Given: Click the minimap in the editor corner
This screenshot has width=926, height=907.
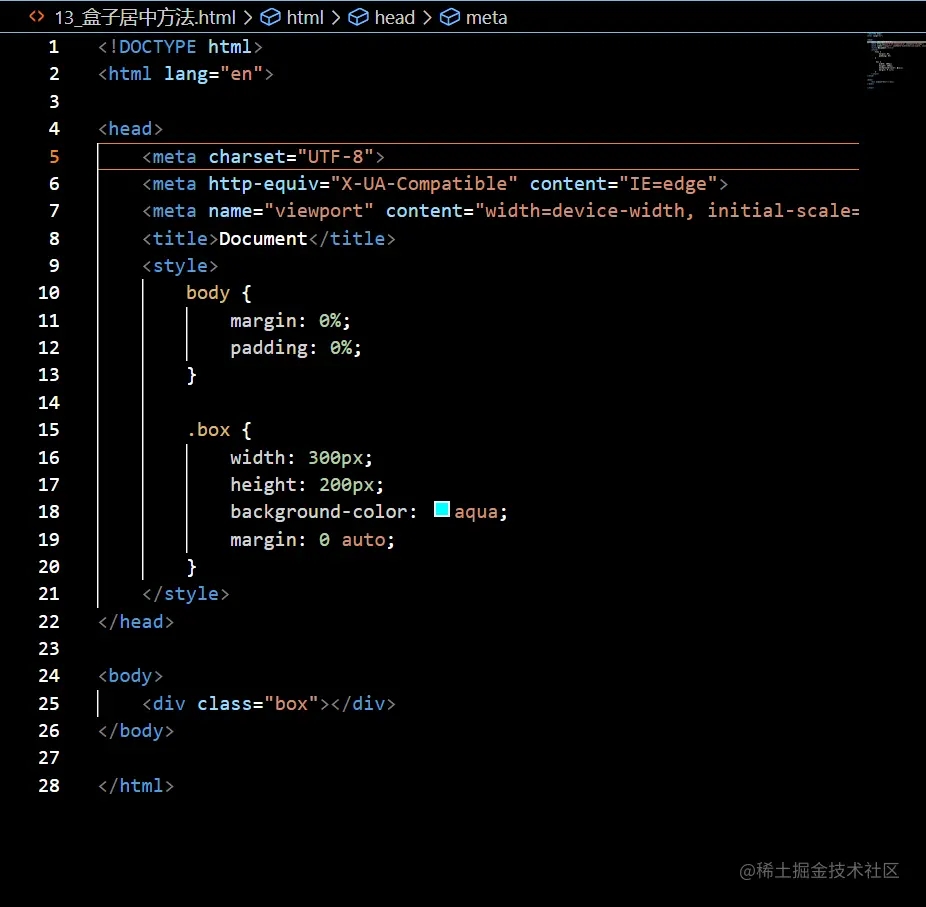Looking at the screenshot, I should 895,62.
